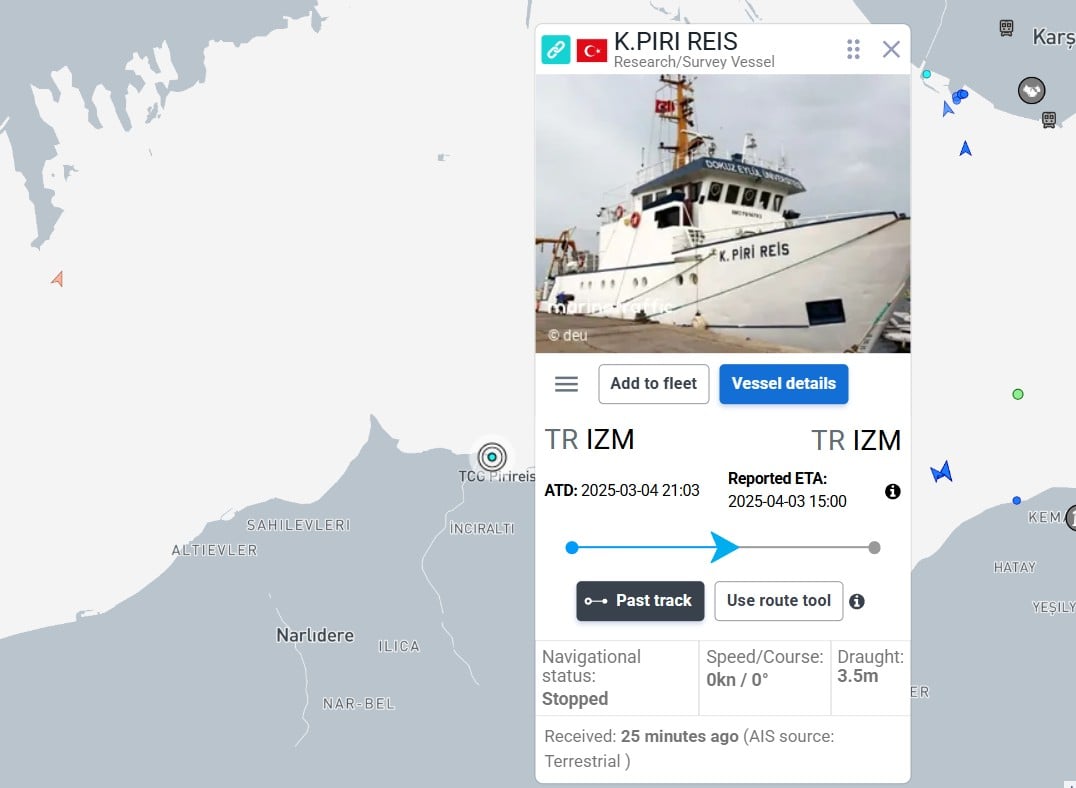The height and width of the screenshot is (788, 1076).
Task: Click the green circle vessel marker
Action: (1018, 394)
